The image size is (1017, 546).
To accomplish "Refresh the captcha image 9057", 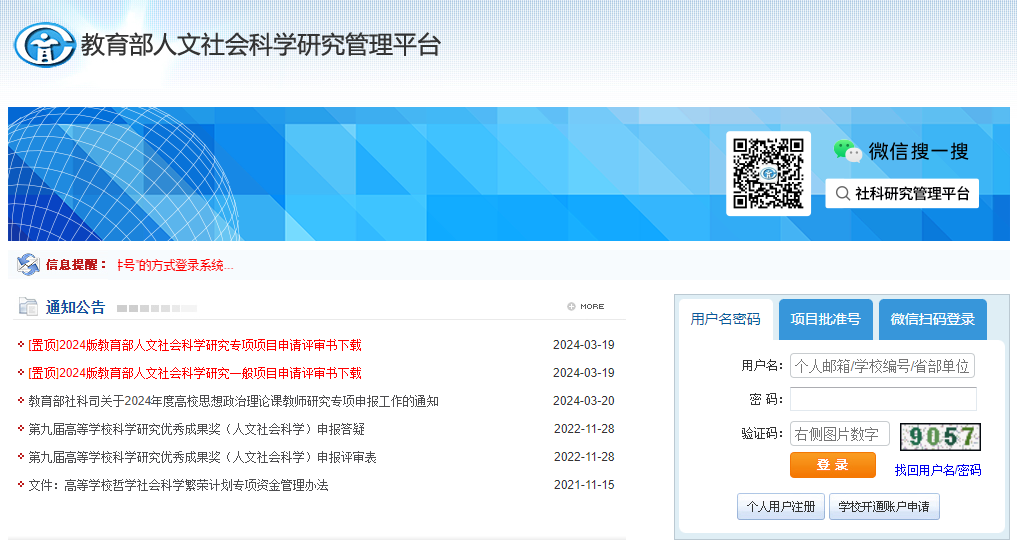I will (x=940, y=437).
